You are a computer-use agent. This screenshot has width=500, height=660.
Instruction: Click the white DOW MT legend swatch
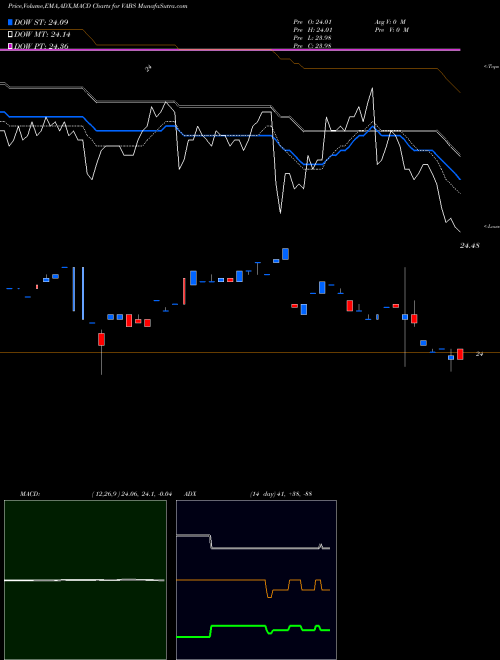point(10,35)
